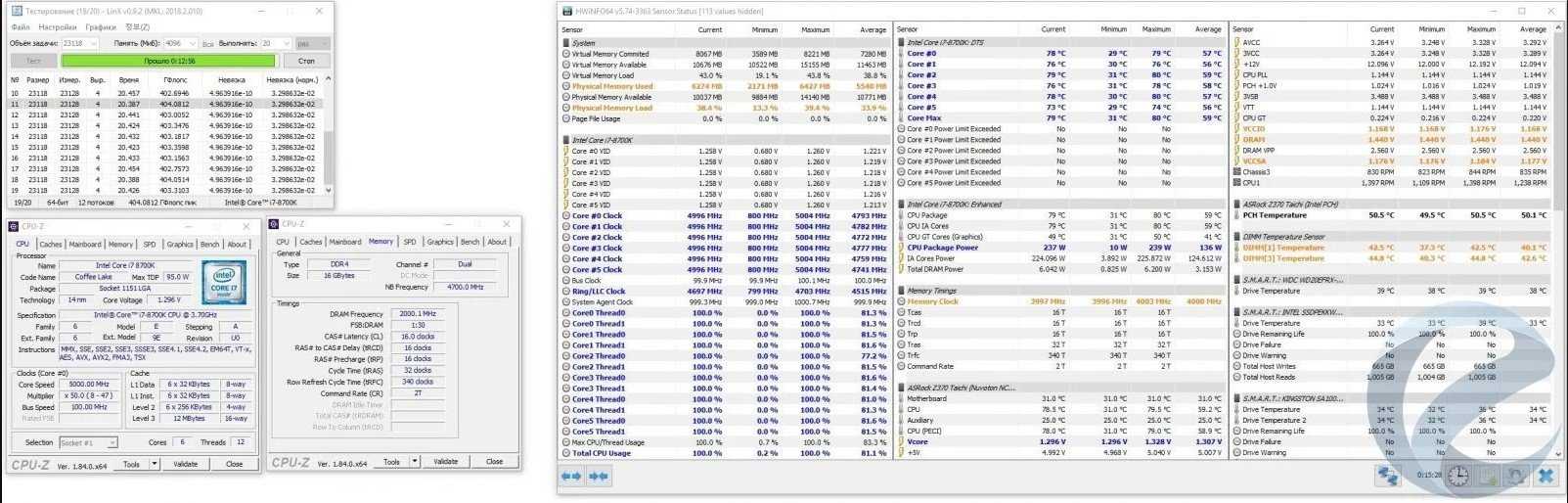The height and width of the screenshot is (503, 1568).
Task: Open the Настройки menu in LinX
Action: (58, 27)
